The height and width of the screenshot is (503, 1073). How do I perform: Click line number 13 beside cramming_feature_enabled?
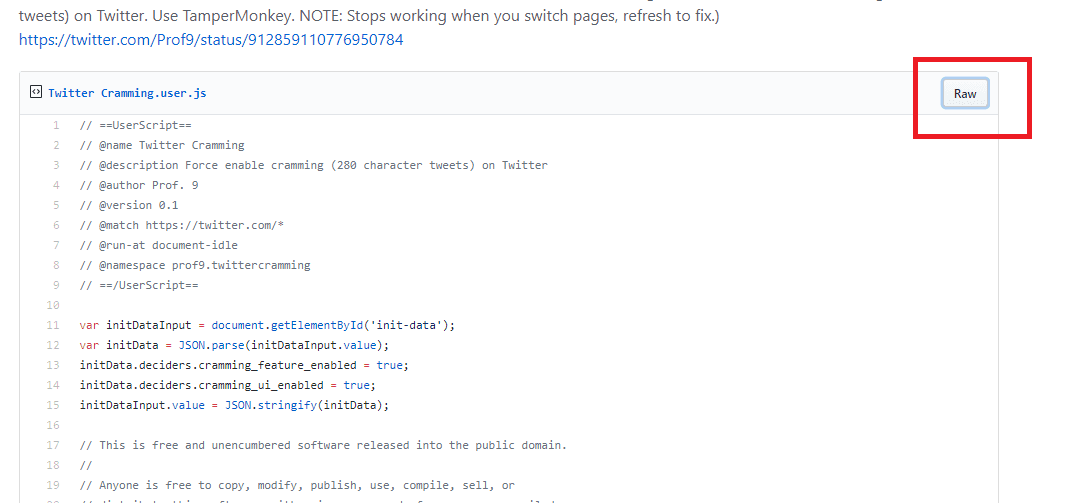click(x=53, y=365)
